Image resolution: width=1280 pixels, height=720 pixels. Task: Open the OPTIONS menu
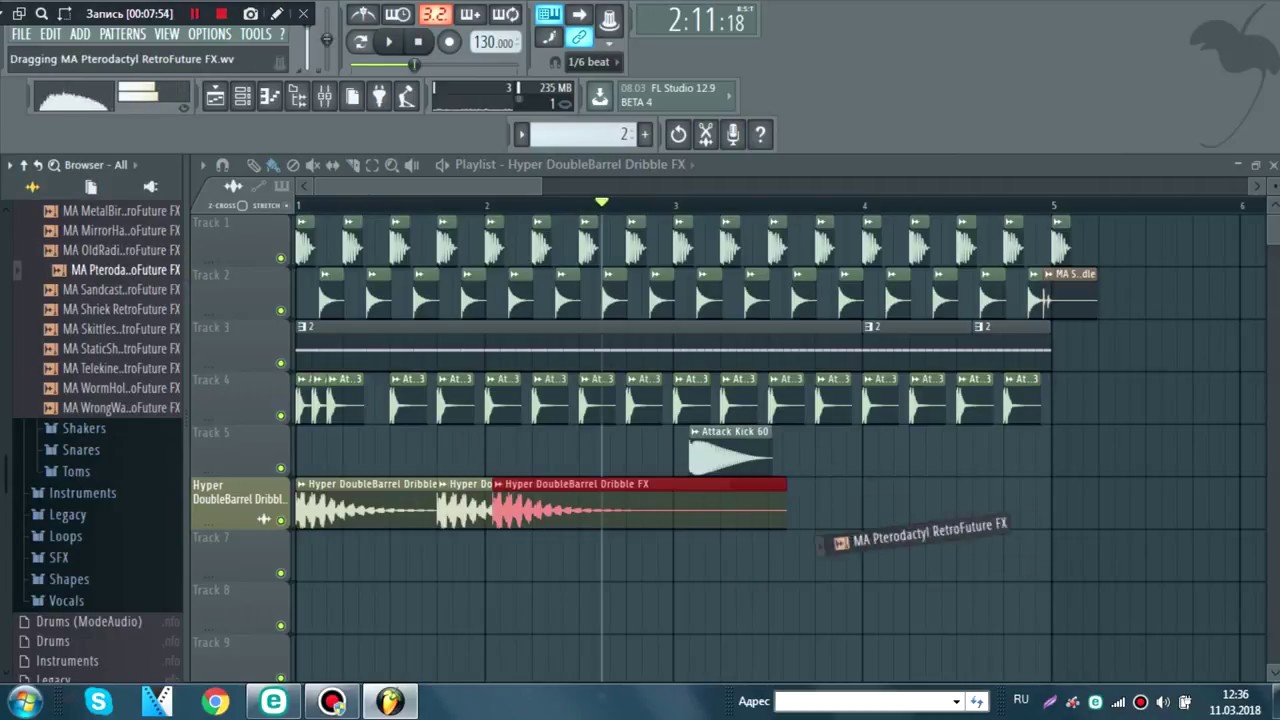tap(209, 34)
